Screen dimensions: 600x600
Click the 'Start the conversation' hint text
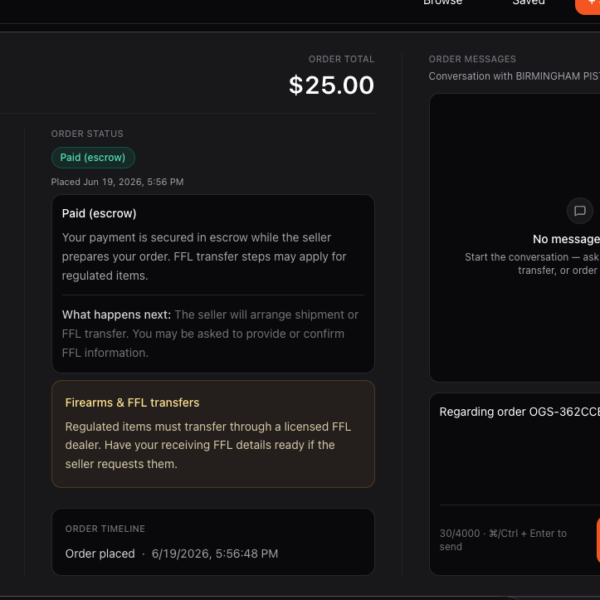532,264
